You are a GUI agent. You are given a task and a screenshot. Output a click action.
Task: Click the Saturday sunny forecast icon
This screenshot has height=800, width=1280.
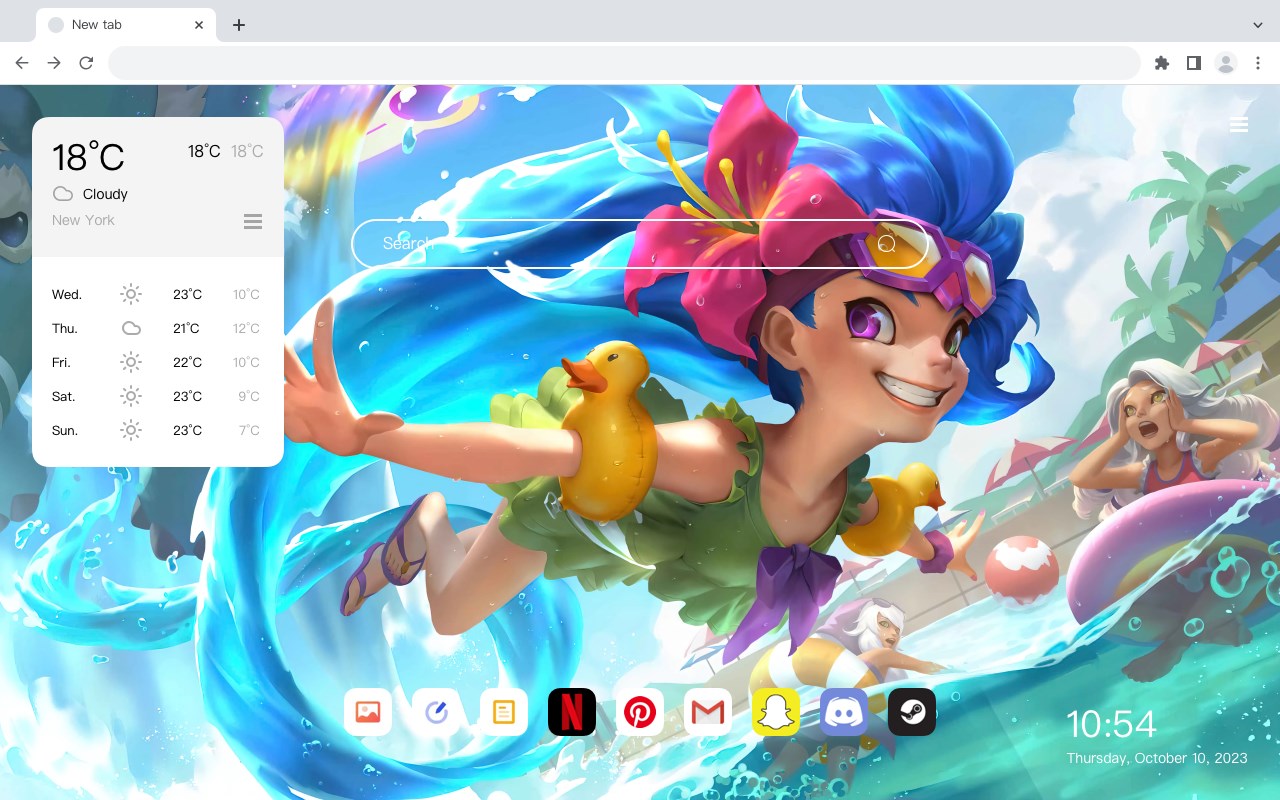click(131, 396)
